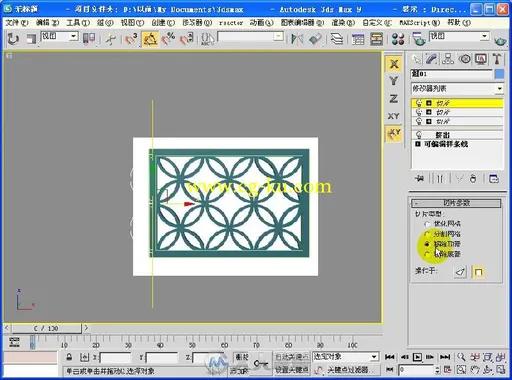The width and height of the screenshot is (512, 380).
Task: Select the Remove Bottom radio option
Action: pos(427,254)
